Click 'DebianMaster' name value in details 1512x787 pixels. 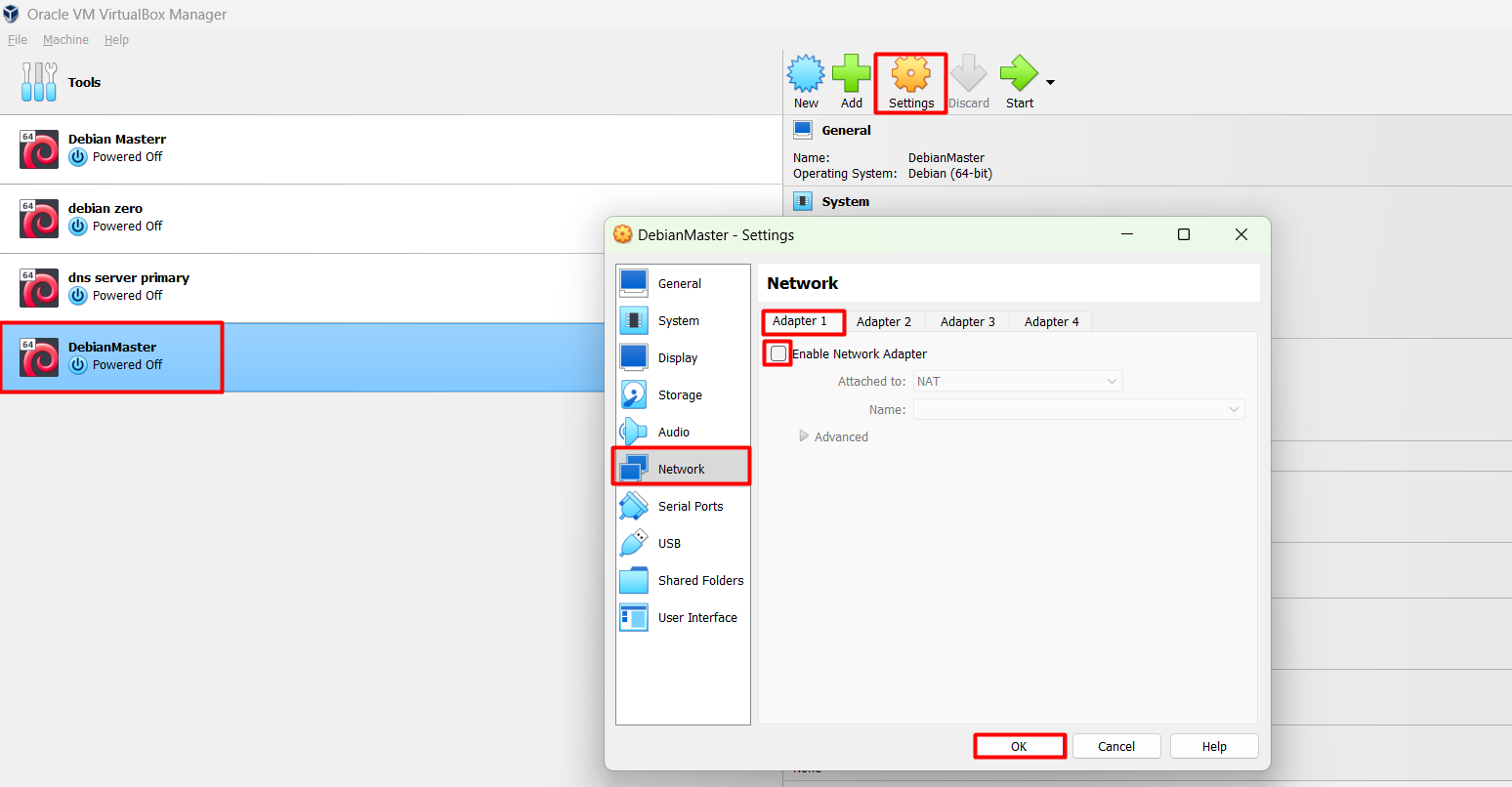pyautogui.click(x=946, y=157)
